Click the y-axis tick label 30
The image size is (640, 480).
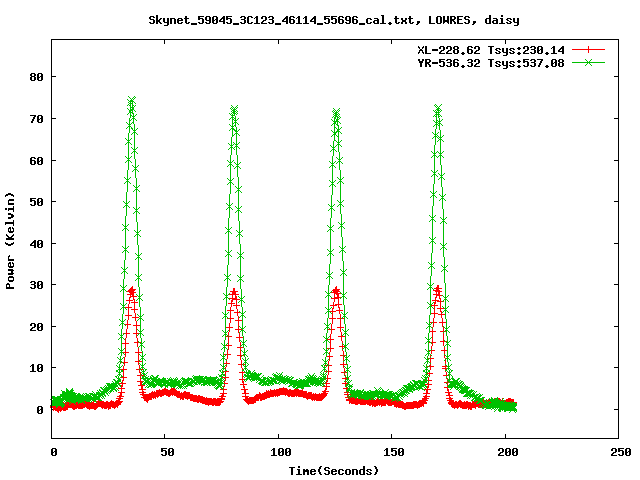[36, 285]
